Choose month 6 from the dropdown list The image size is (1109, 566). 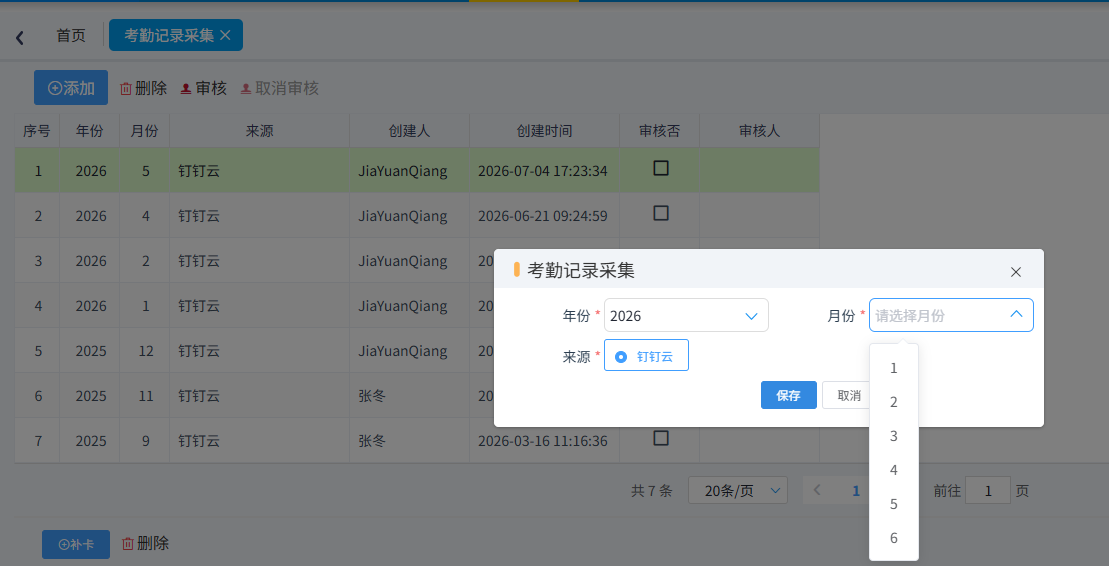pyautogui.click(x=894, y=538)
